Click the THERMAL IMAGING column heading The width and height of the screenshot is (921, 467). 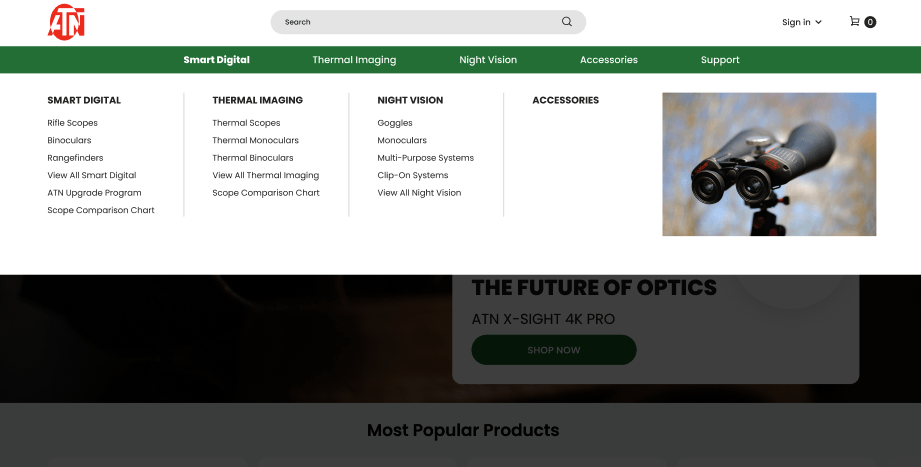(x=257, y=100)
